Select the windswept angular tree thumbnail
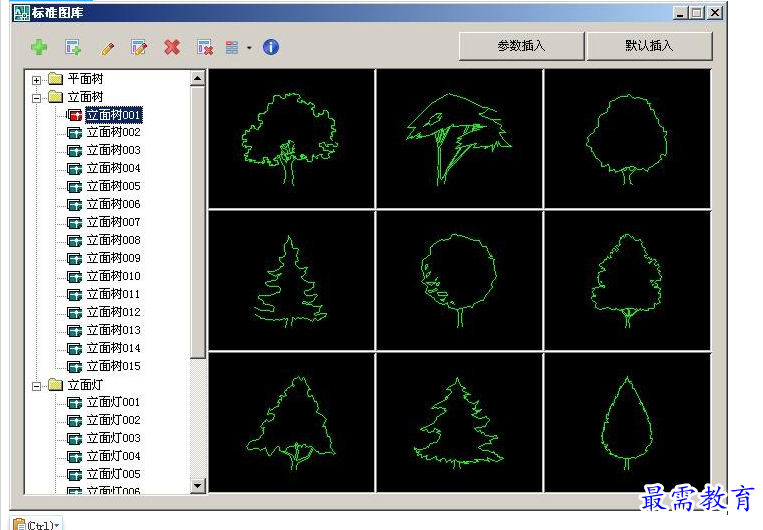 coord(459,139)
